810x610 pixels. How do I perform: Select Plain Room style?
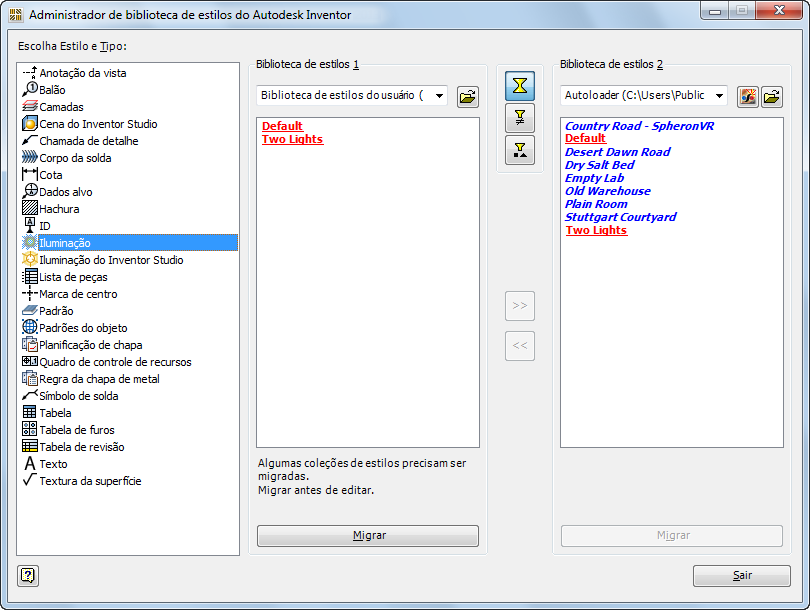coord(596,204)
